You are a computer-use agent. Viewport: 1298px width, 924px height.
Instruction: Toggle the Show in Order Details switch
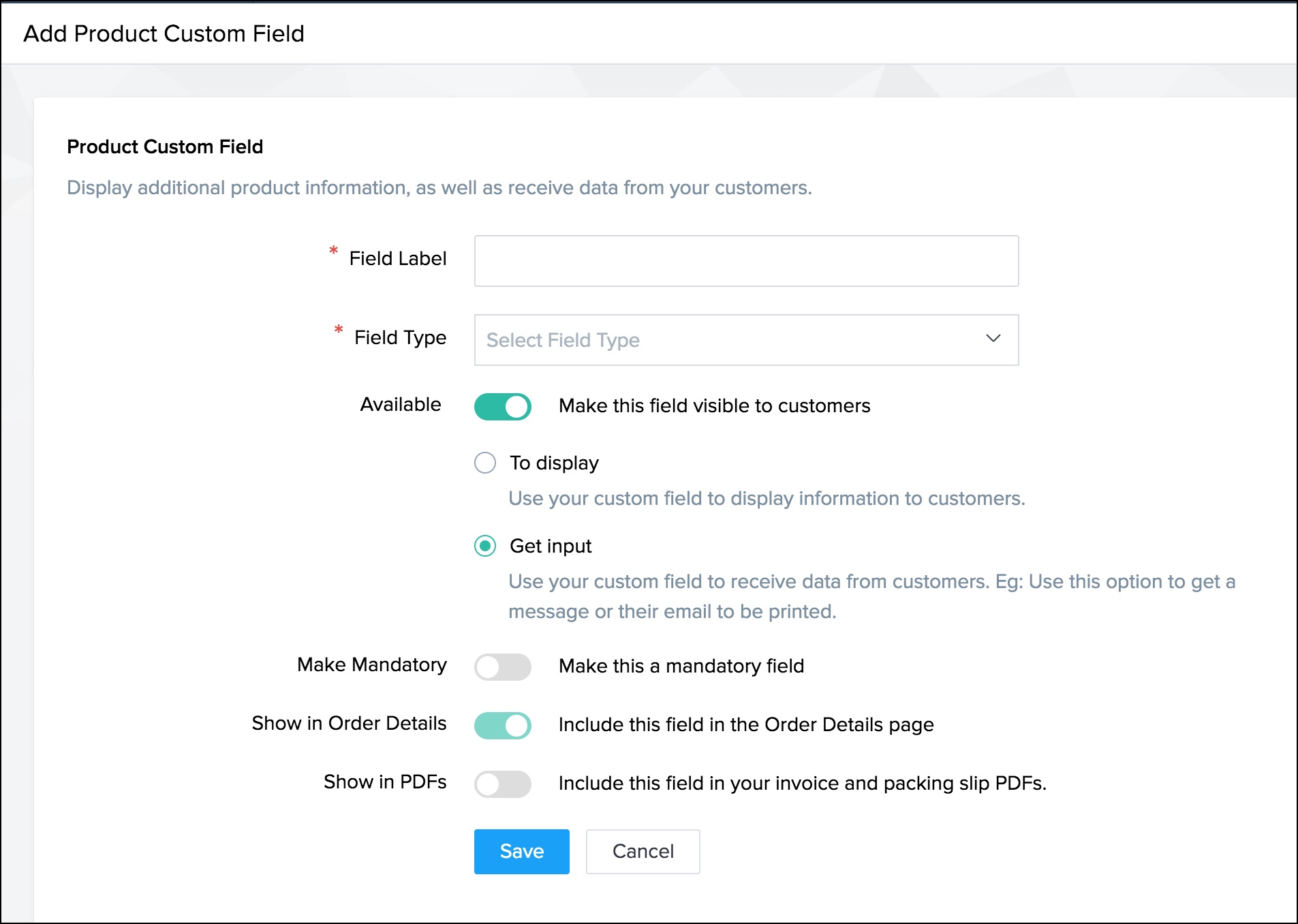[503, 726]
